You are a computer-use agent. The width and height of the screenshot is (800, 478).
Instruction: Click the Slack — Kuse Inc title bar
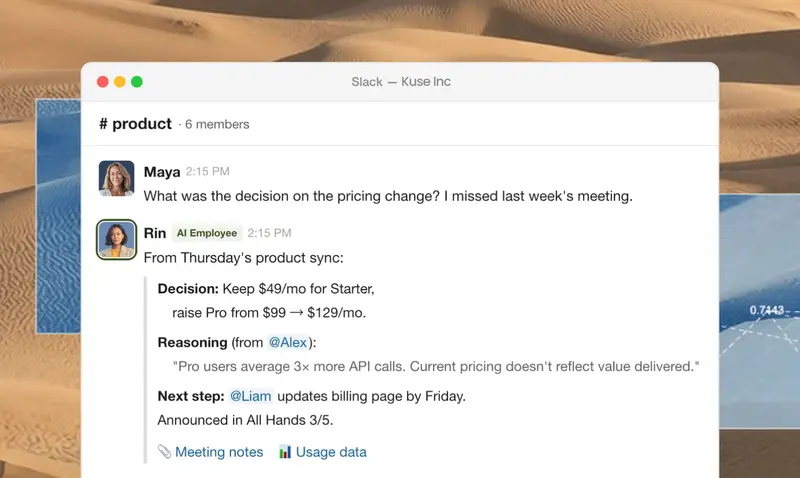[400, 82]
